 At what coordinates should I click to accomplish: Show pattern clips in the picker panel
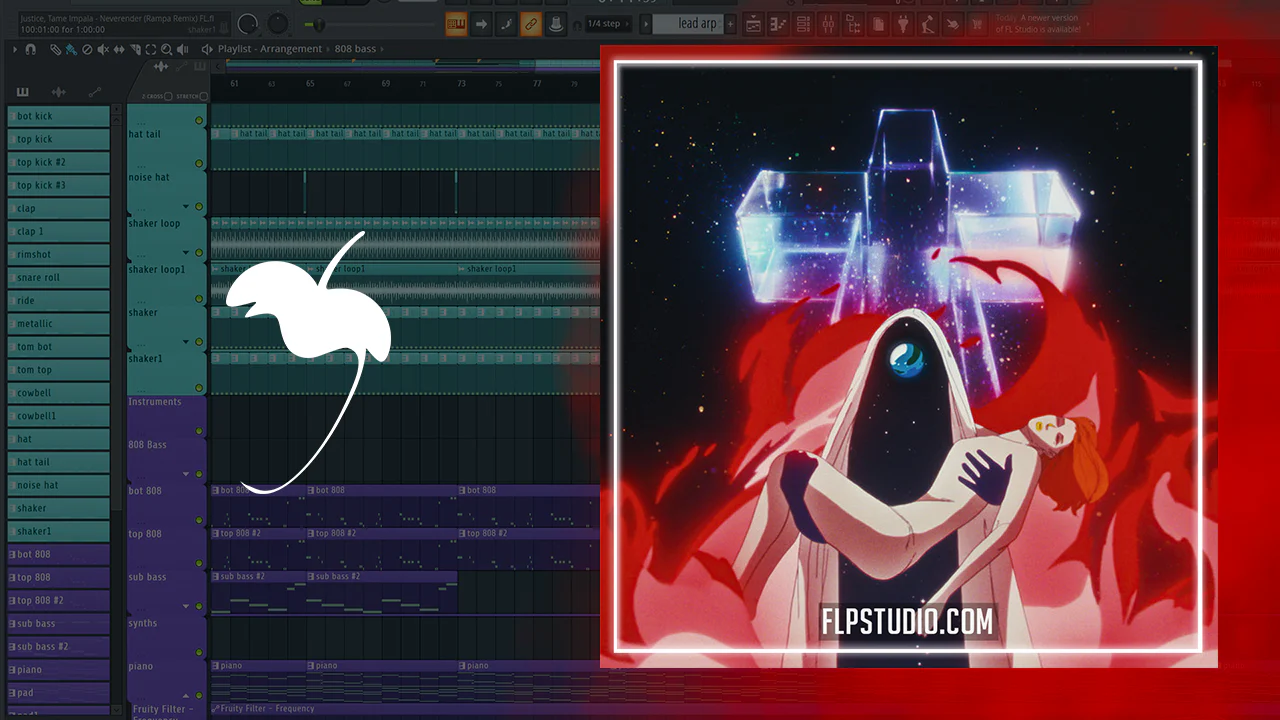(x=23, y=93)
